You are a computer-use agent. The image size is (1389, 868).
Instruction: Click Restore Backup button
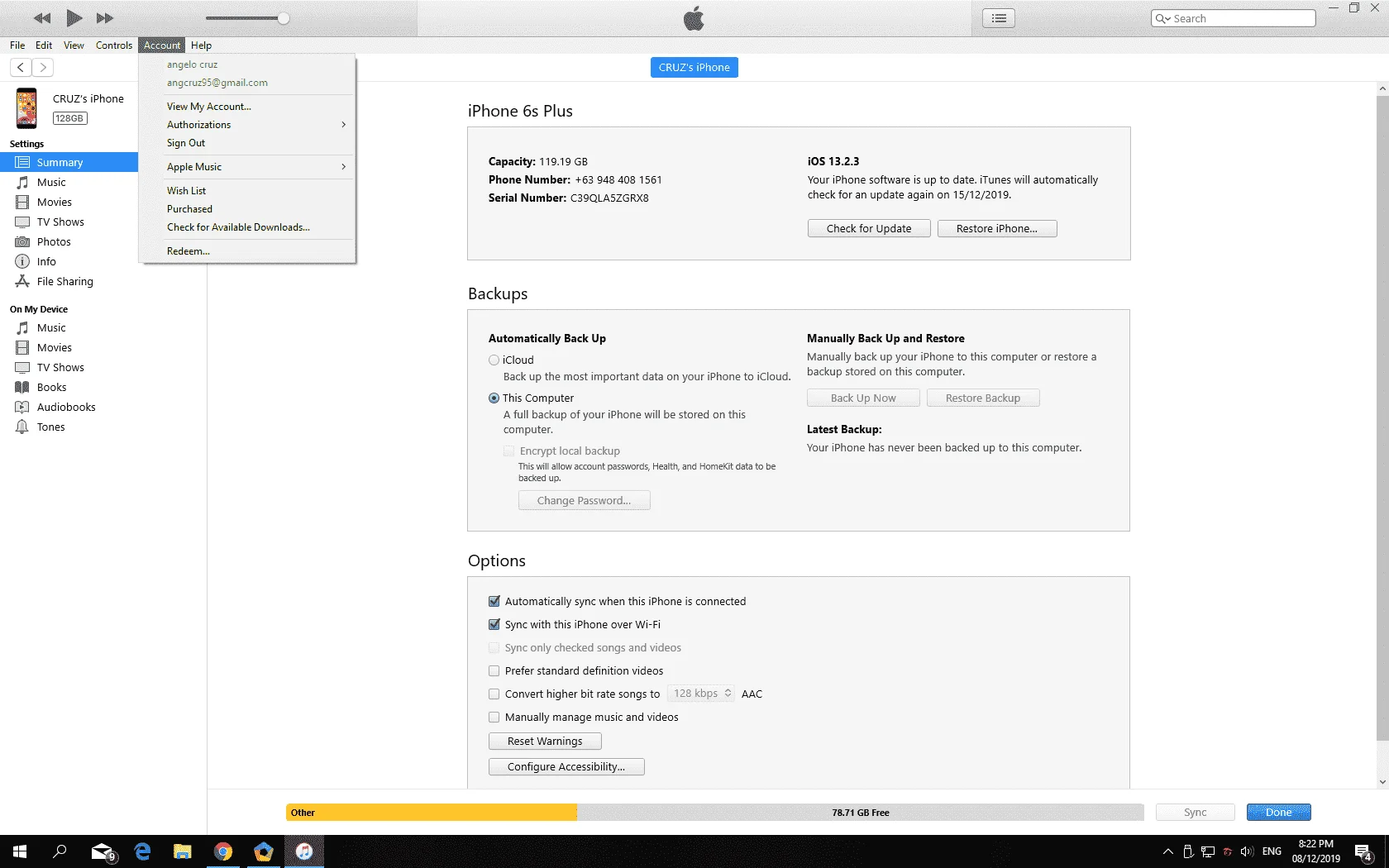[x=983, y=398]
